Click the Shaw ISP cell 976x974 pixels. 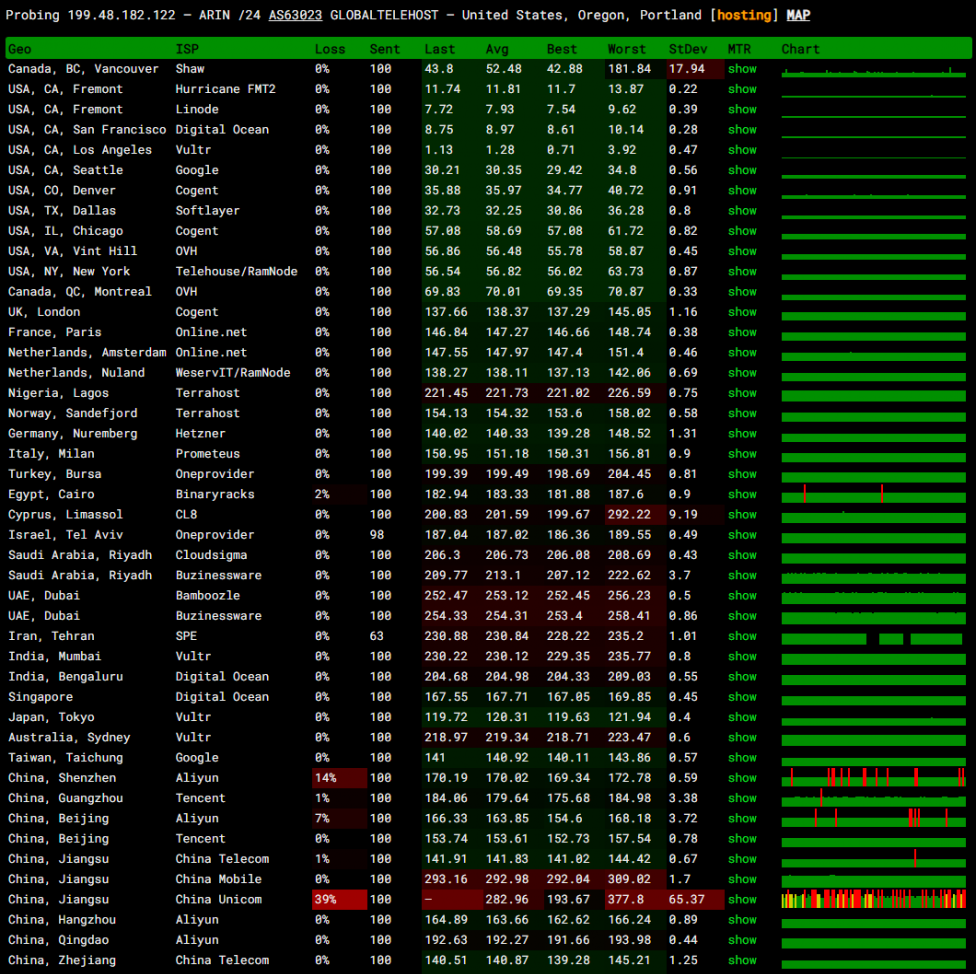tap(190, 69)
